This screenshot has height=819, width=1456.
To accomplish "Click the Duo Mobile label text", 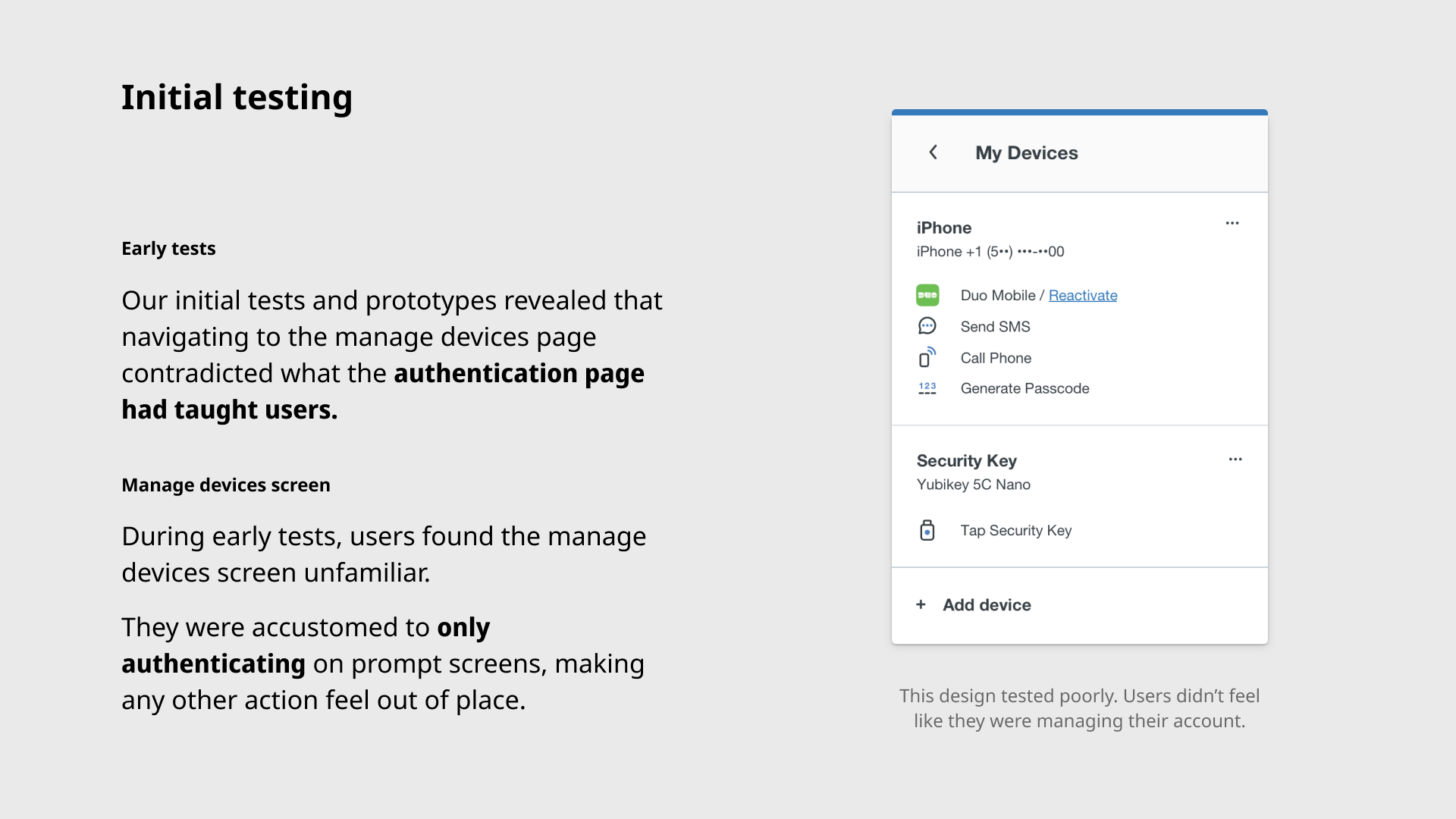I will 998,295.
